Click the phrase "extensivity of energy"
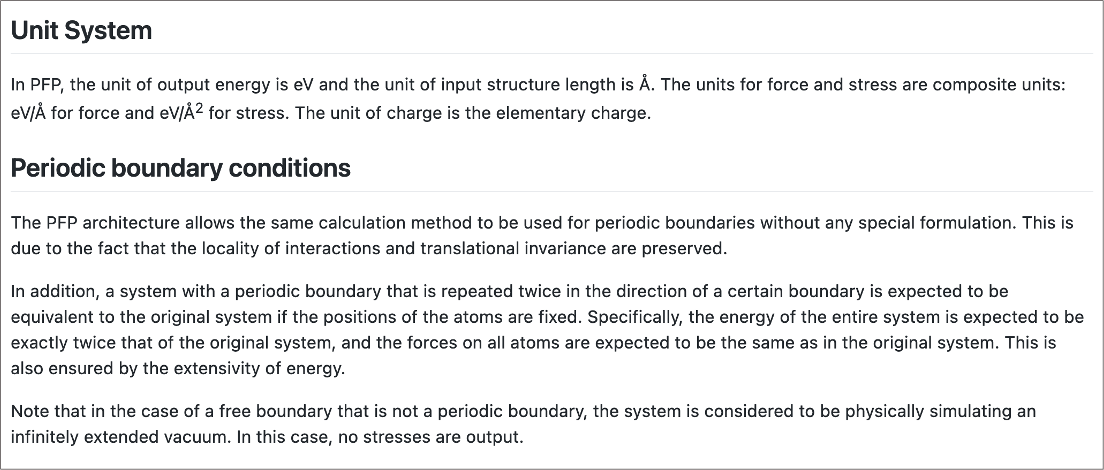The image size is (1104, 470). click(x=258, y=368)
